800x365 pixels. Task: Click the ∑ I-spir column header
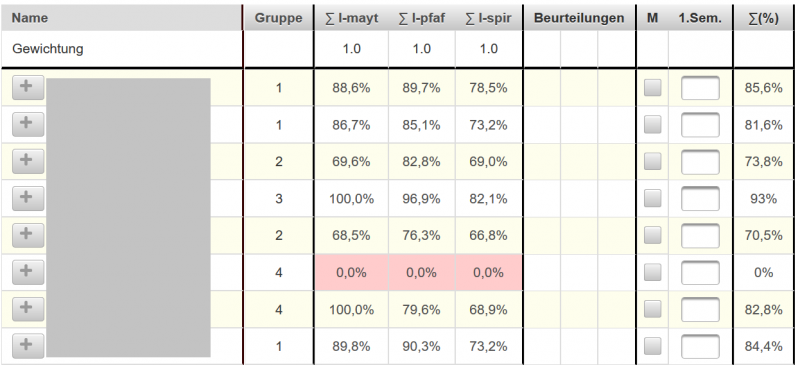click(x=488, y=18)
